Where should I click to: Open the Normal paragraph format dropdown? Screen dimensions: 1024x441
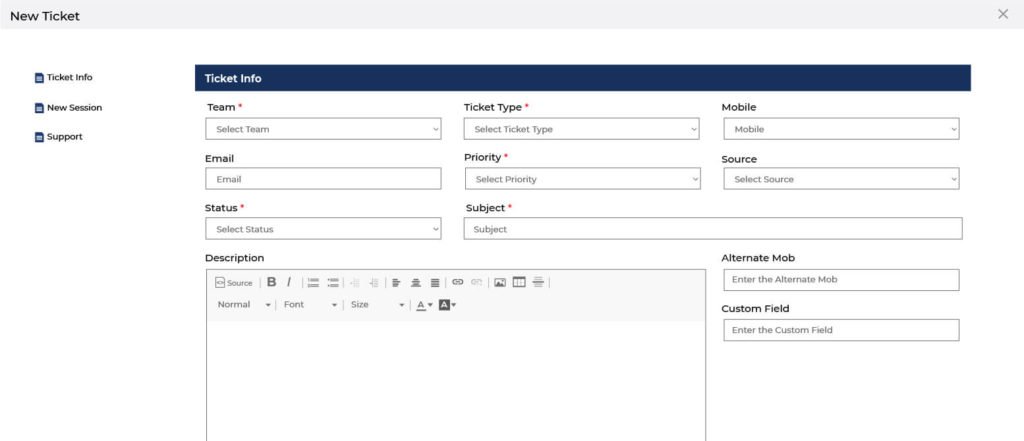[244, 305]
